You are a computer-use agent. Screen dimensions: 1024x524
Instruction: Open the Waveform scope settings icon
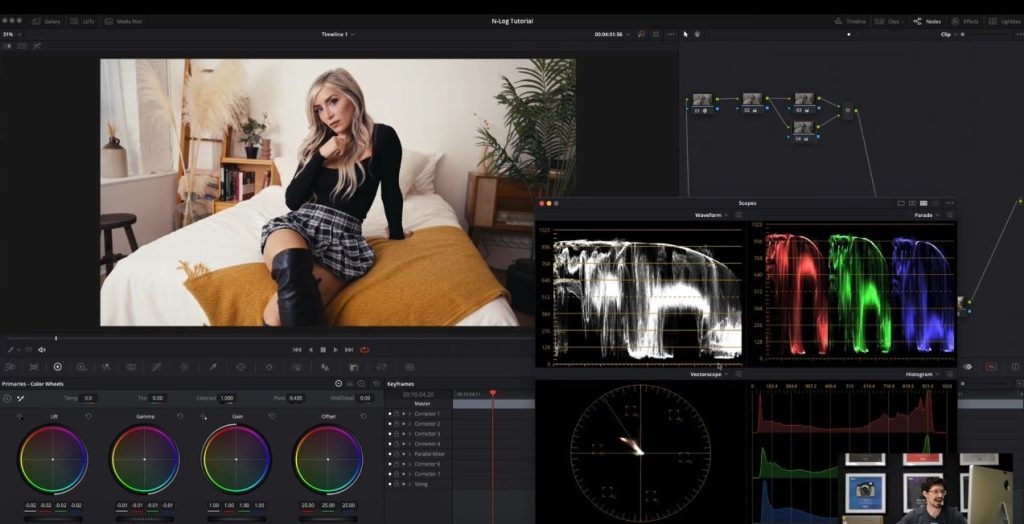pyautogui.click(x=740, y=215)
